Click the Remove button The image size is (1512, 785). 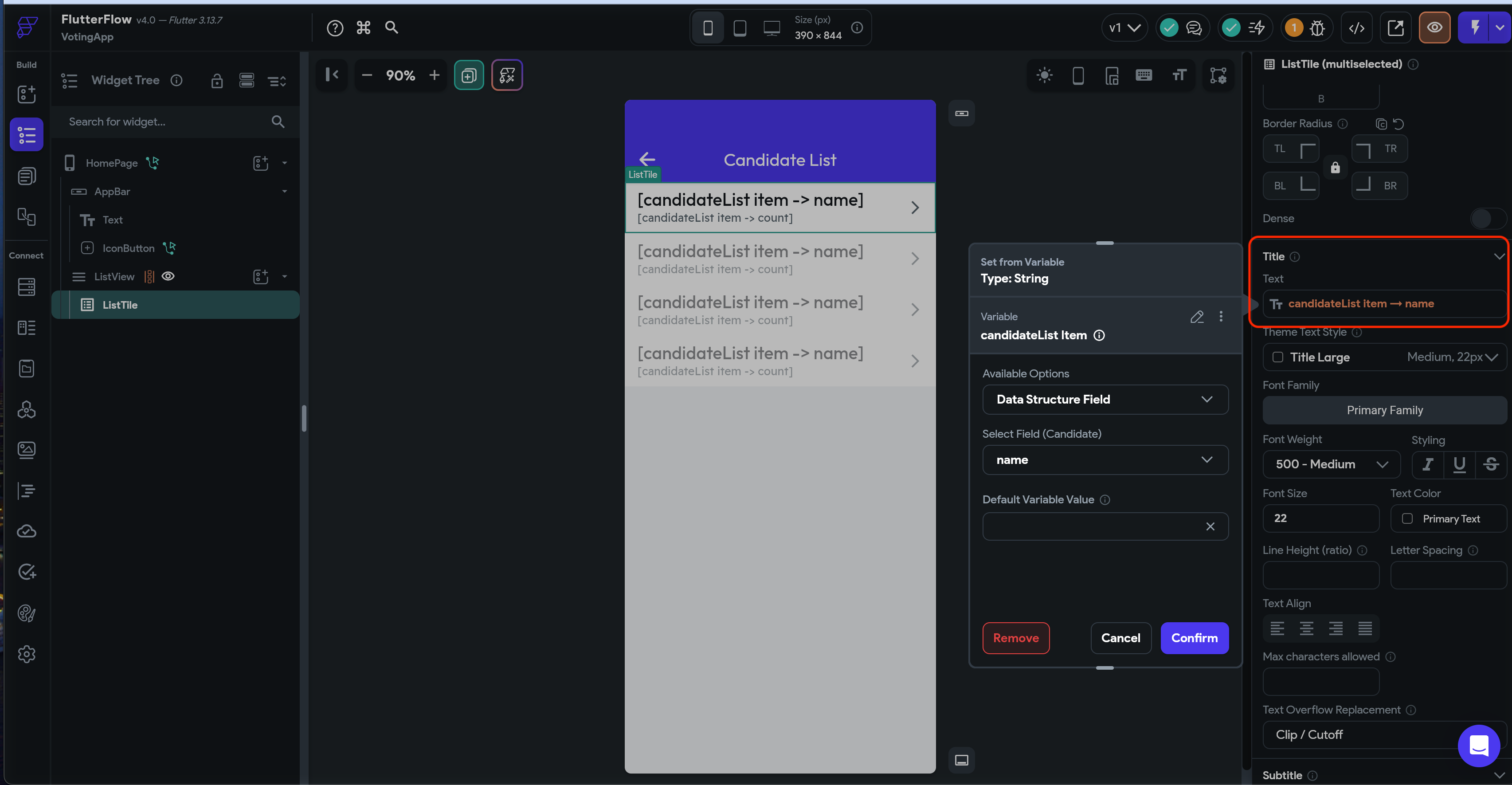[x=1015, y=638]
